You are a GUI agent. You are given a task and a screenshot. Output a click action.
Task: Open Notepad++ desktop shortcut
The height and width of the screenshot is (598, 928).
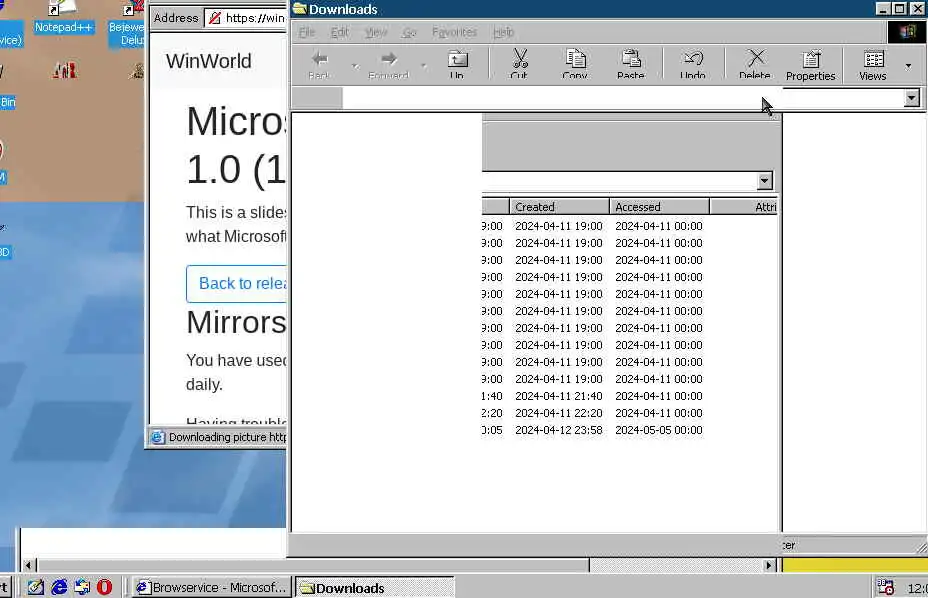click(x=64, y=18)
